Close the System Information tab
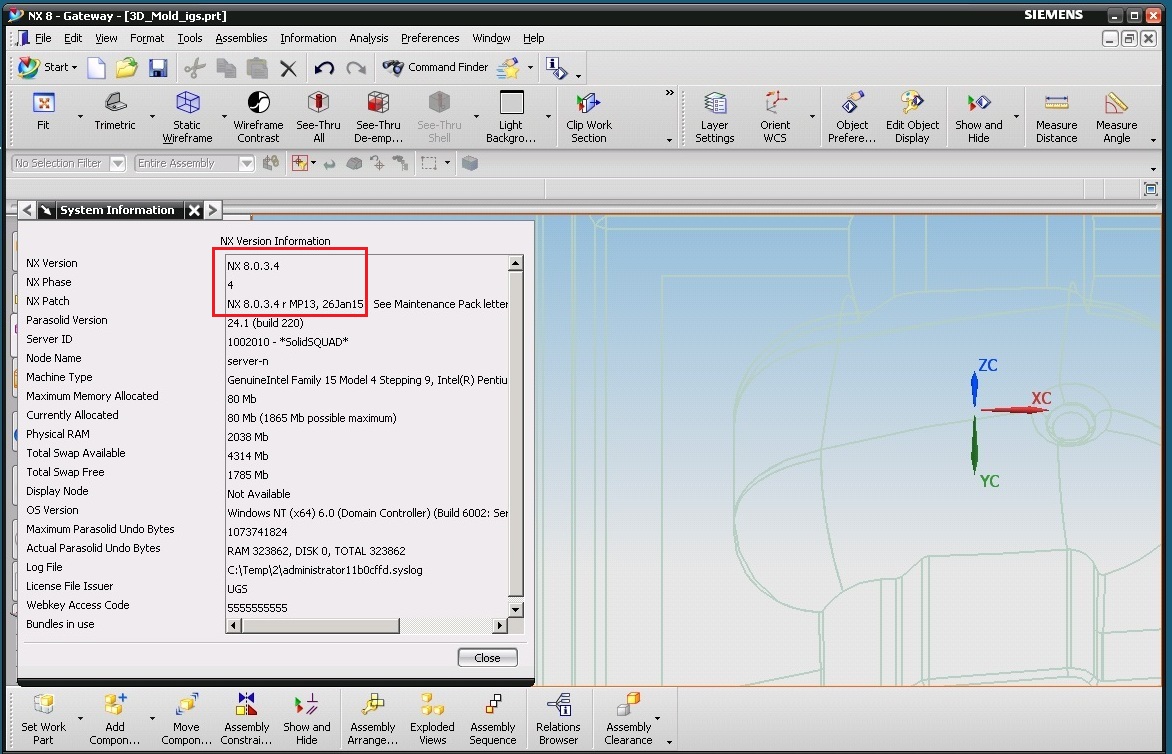The width and height of the screenshot is (1172, 754). click(194, 211)
